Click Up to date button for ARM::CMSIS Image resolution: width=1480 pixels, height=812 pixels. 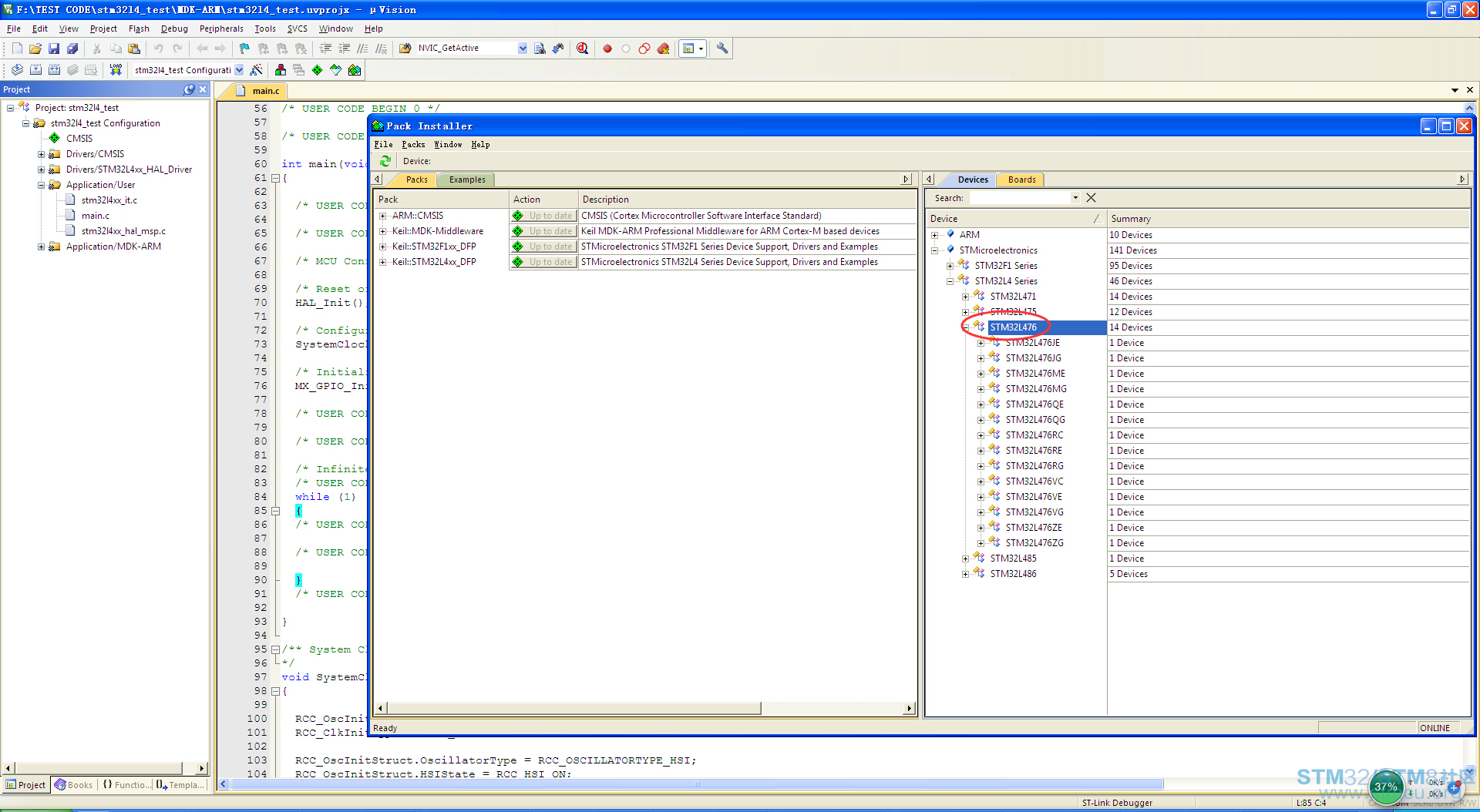(x=543, y=216)
